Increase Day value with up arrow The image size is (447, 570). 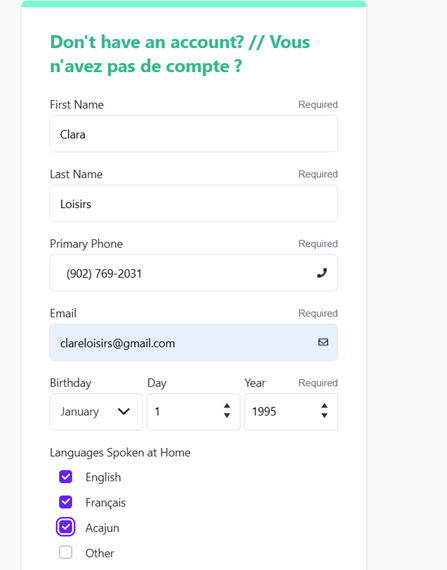pyautogui.click(x=227, y=406)
